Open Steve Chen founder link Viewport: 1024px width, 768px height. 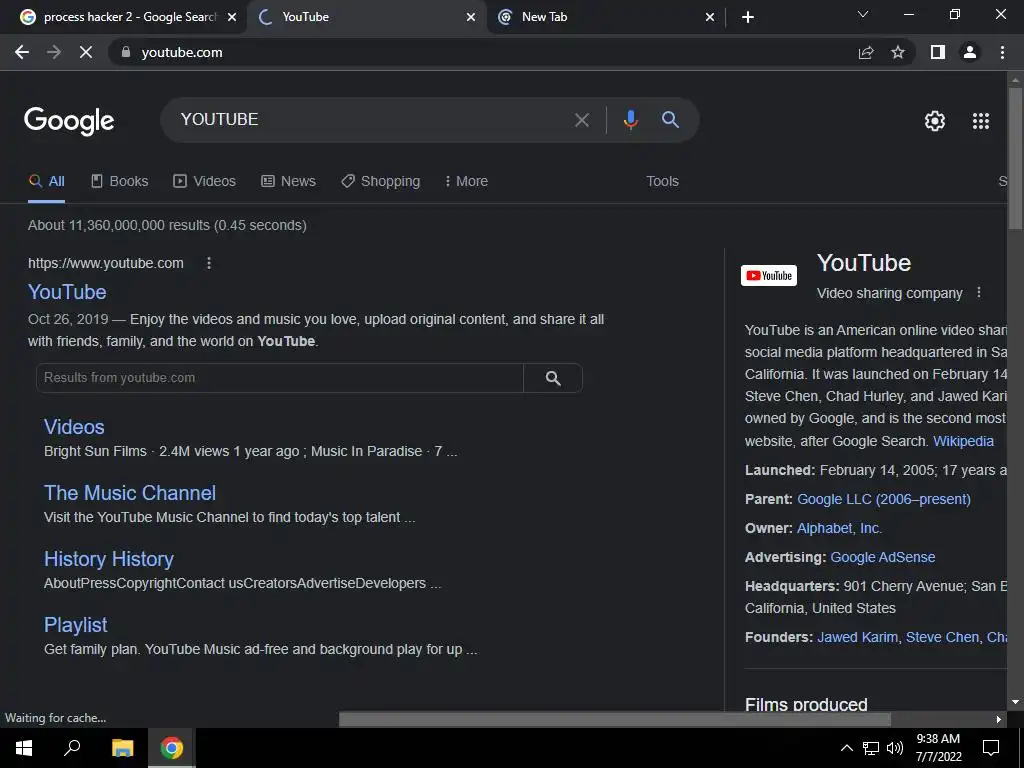click(x=942, y=637)
